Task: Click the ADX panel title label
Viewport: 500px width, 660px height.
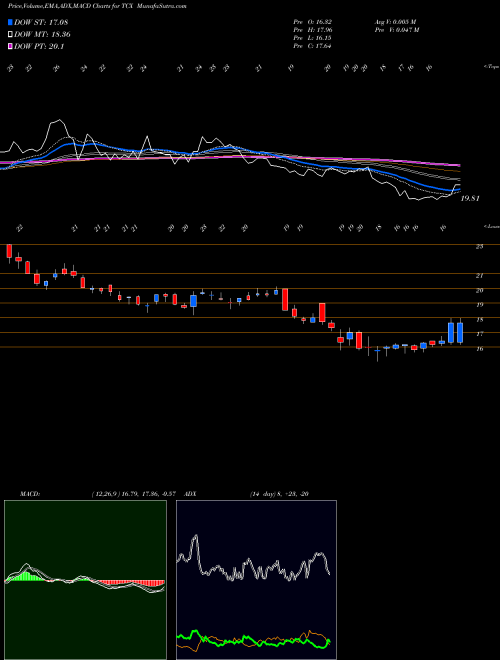Action: click(x=191, y=494)
